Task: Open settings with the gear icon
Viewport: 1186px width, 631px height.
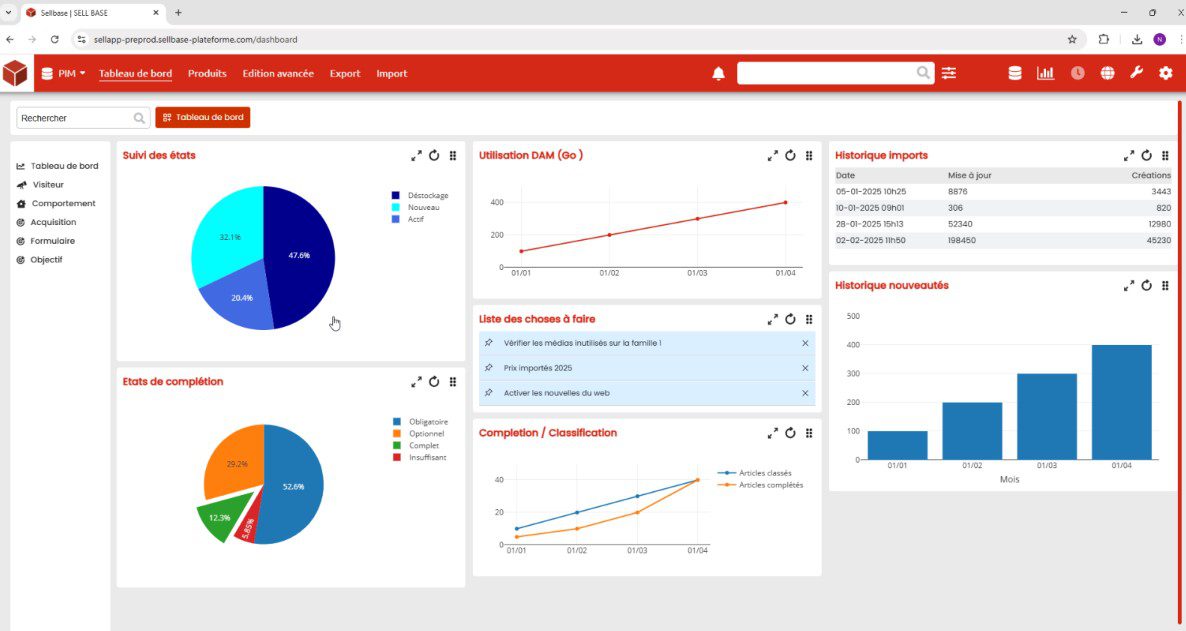Action: [1165, 72]
